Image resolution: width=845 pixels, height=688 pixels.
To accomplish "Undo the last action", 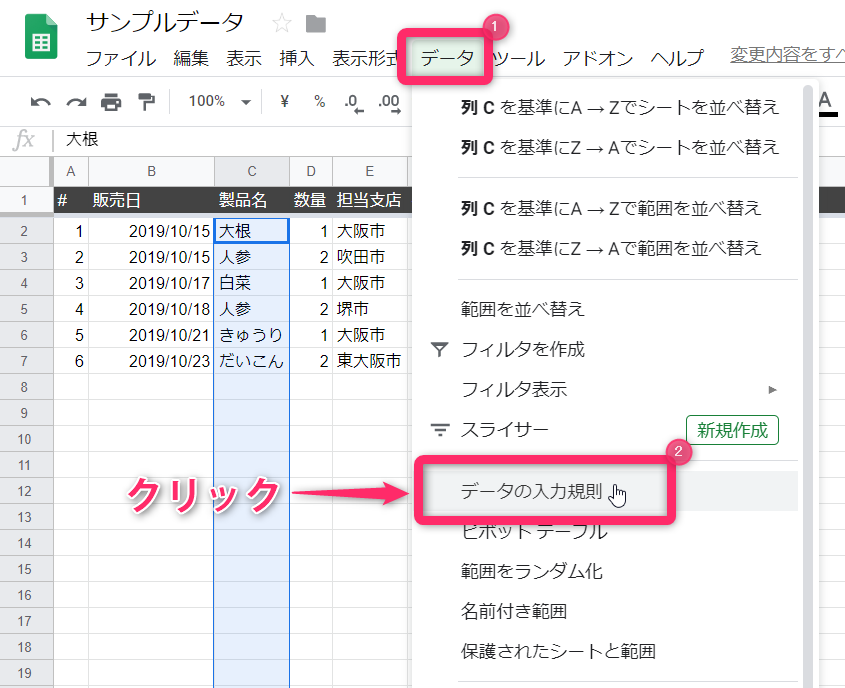I will [x=40, y=102].
